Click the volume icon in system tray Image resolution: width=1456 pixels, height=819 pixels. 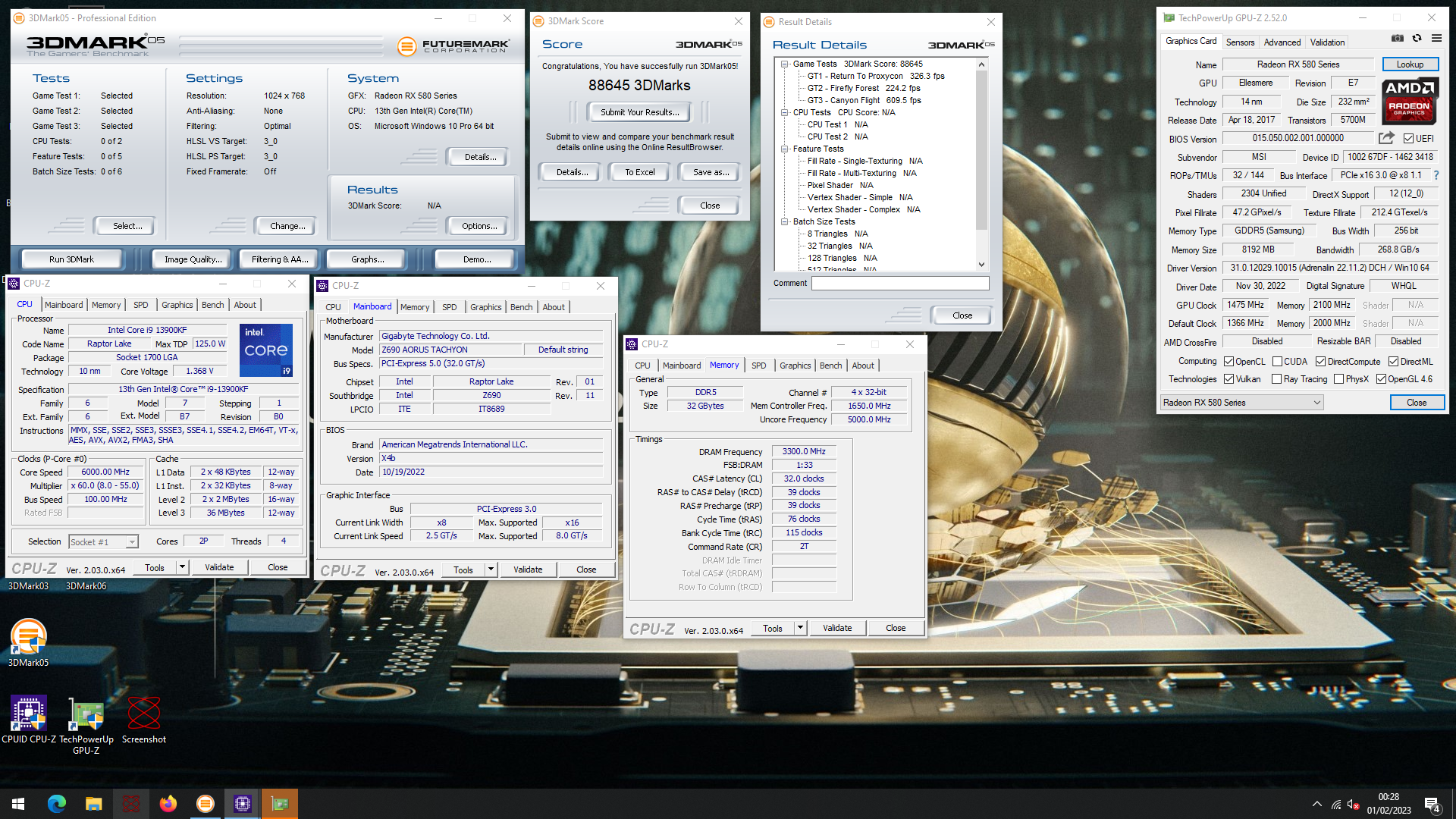(x=1353, y=804)
